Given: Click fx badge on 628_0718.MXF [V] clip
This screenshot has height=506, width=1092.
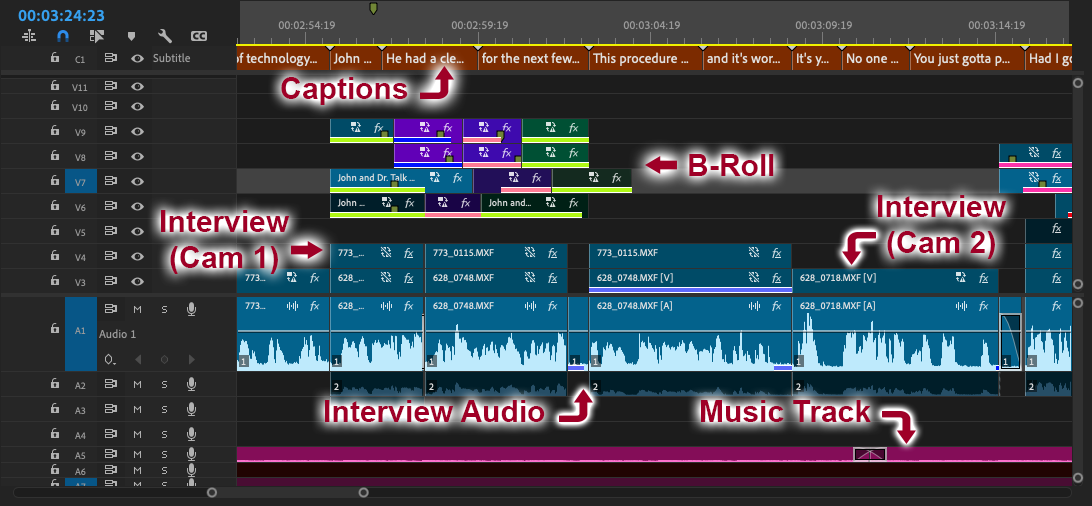Looking at the screenshot, I should pos(983,278).
